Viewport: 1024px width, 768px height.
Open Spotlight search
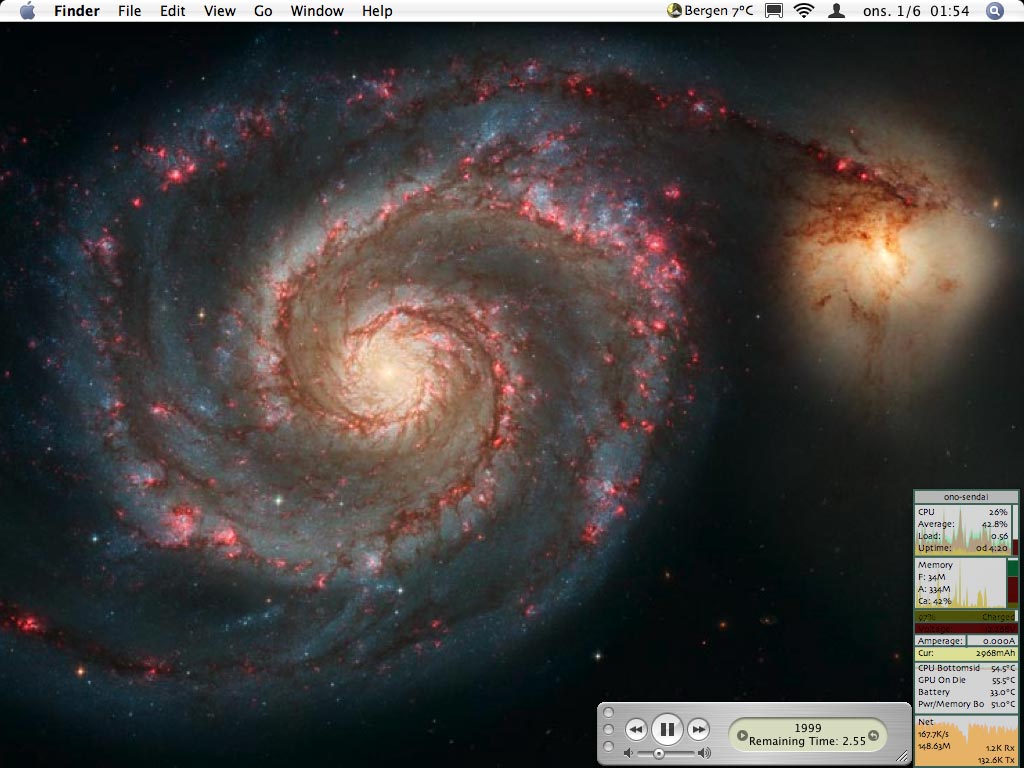pyautogui.click(x=994, y=10)
